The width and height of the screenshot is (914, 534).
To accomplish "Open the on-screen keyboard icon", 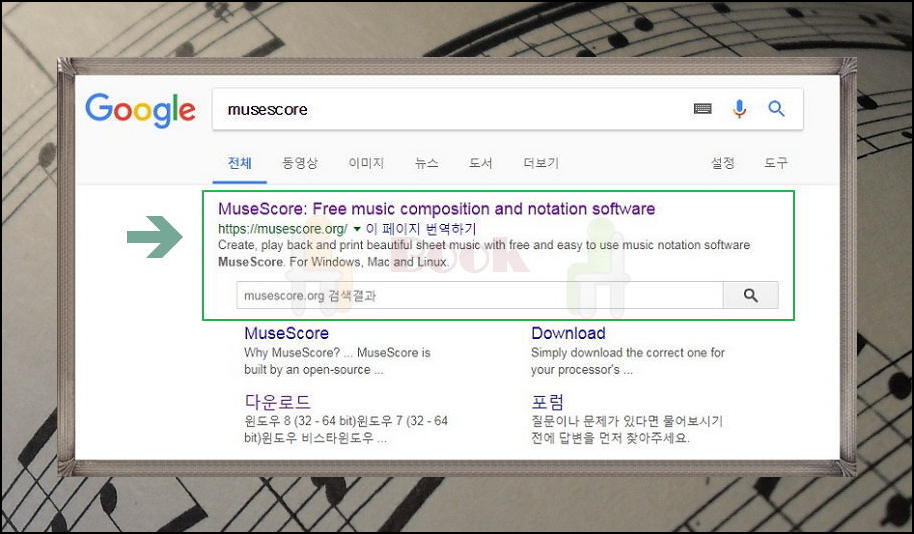I will pyautogui.click(x=702, y=109).
